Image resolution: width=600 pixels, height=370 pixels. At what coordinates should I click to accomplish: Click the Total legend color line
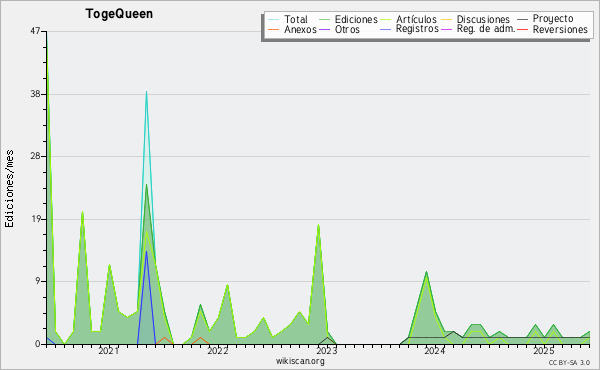tap(274, 20)
